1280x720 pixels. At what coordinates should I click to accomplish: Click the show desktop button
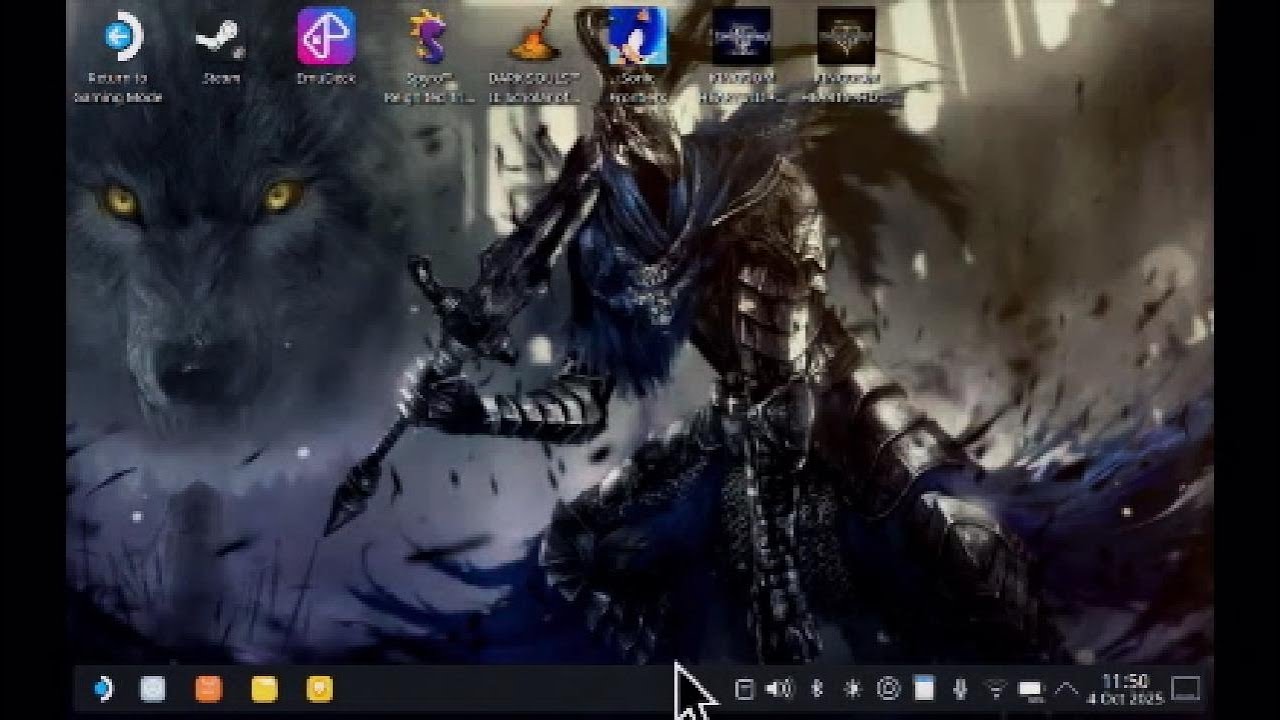click(1185, 688)
